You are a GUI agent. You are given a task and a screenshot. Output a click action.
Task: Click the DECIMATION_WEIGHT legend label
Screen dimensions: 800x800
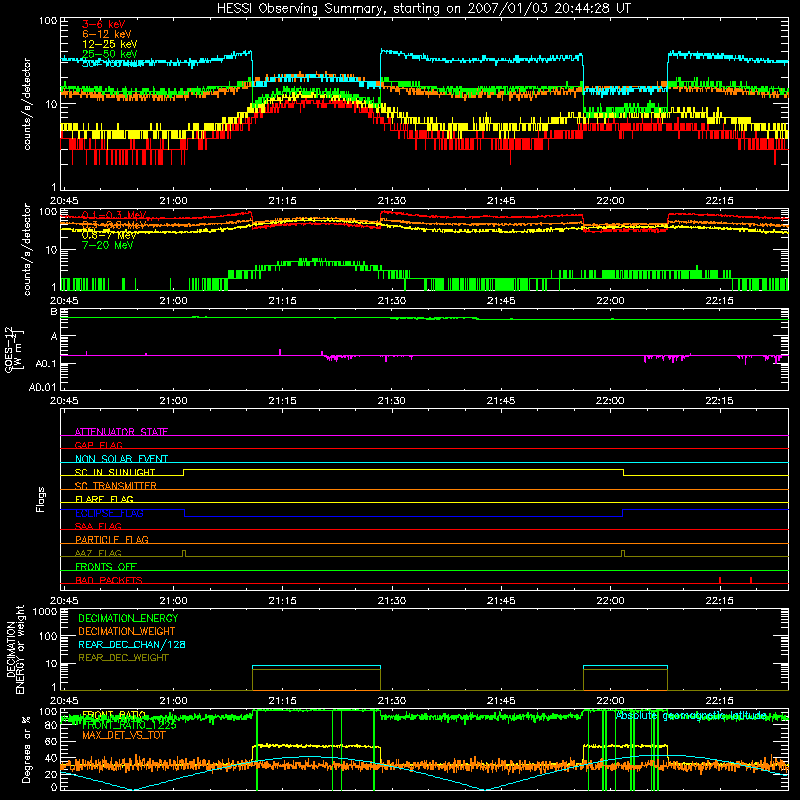(127, 631)
